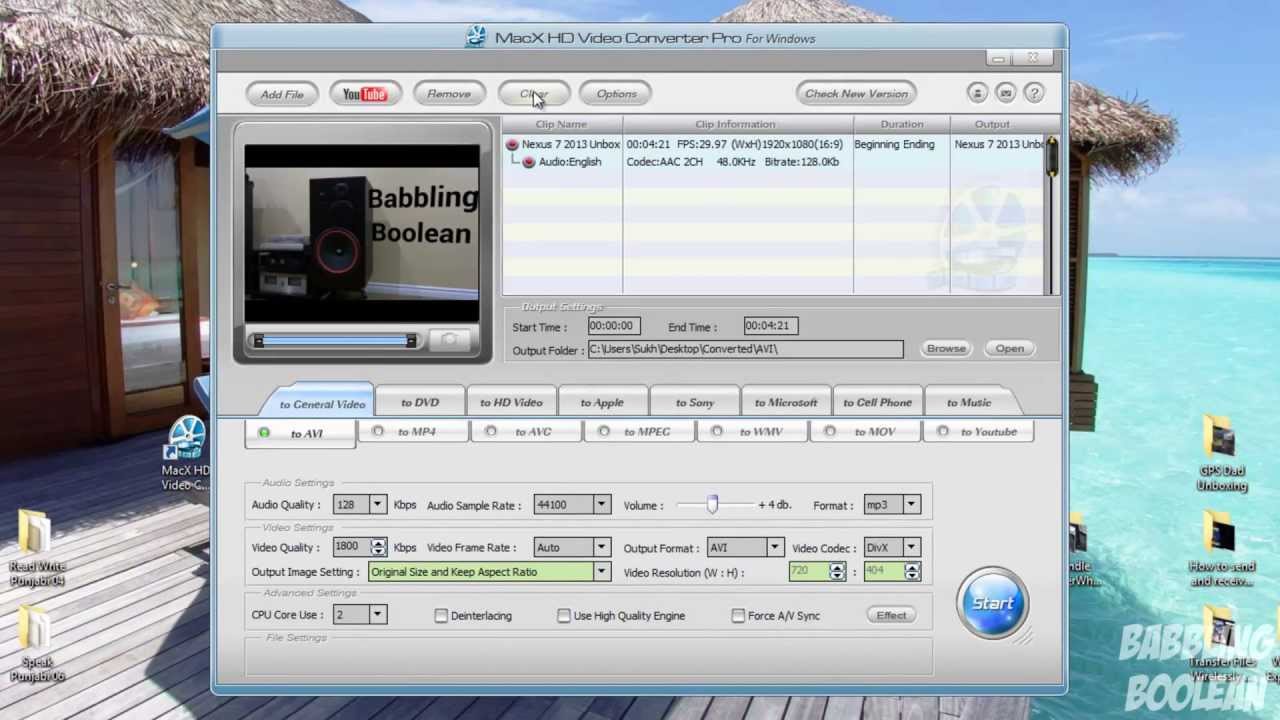Click the Beginning Ending duration cell

click(x=894, y=144)
